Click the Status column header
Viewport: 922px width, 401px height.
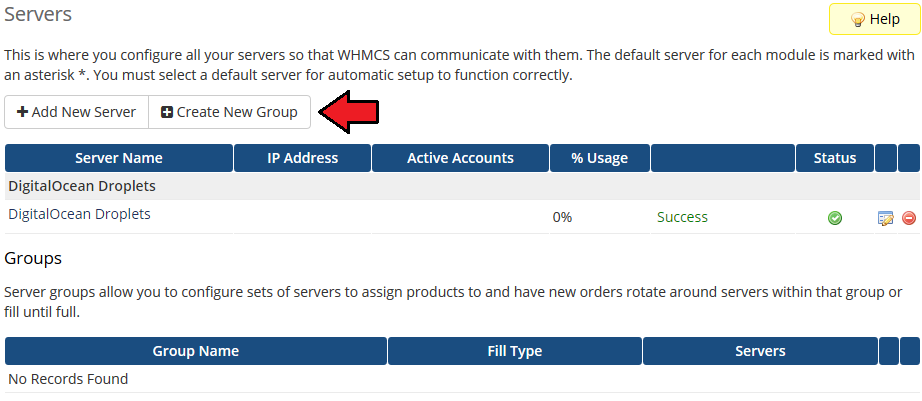coord(835,158)
